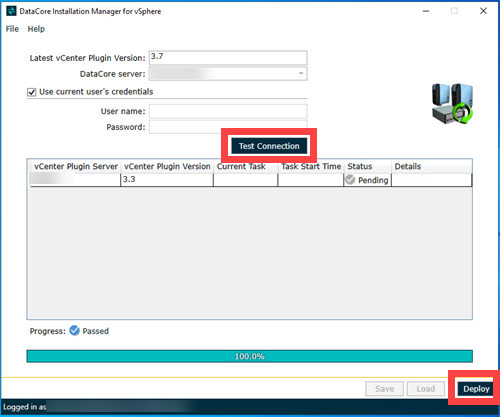Sort by vCenter Plugin Server column header

click(76, 166)
